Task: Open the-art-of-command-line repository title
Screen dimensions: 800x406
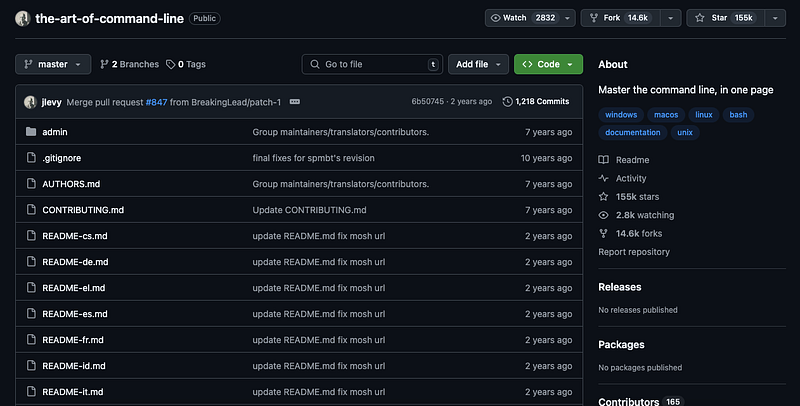Action: click(x=109, y=18)
